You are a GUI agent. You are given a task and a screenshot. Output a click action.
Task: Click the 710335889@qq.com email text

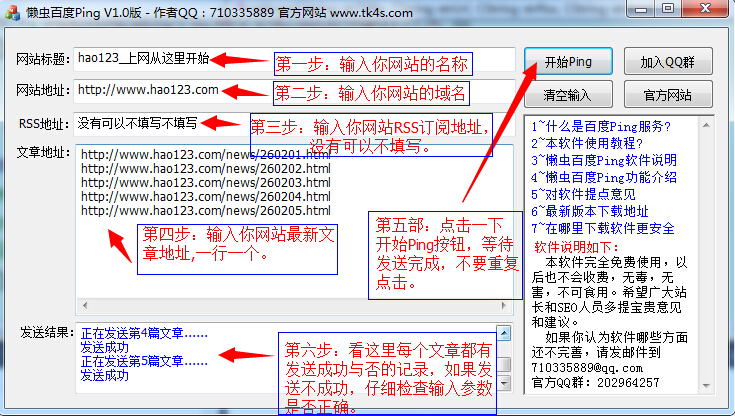(x=587, y=368)
